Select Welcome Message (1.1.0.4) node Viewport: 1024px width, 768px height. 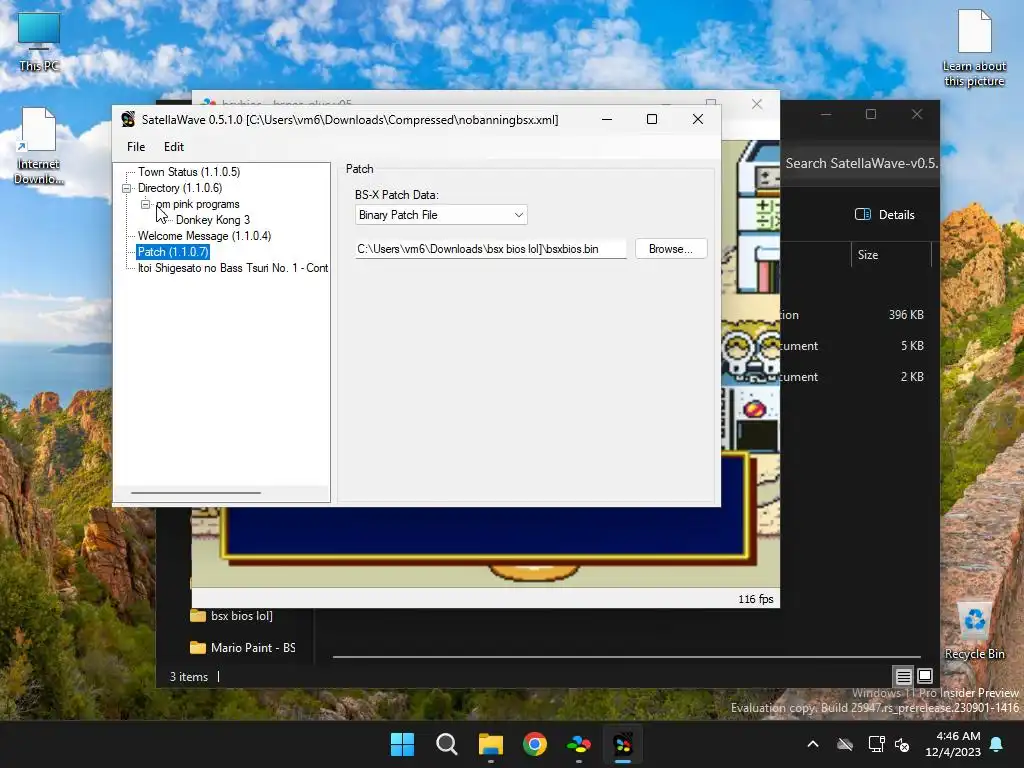[x=204, y=236]
